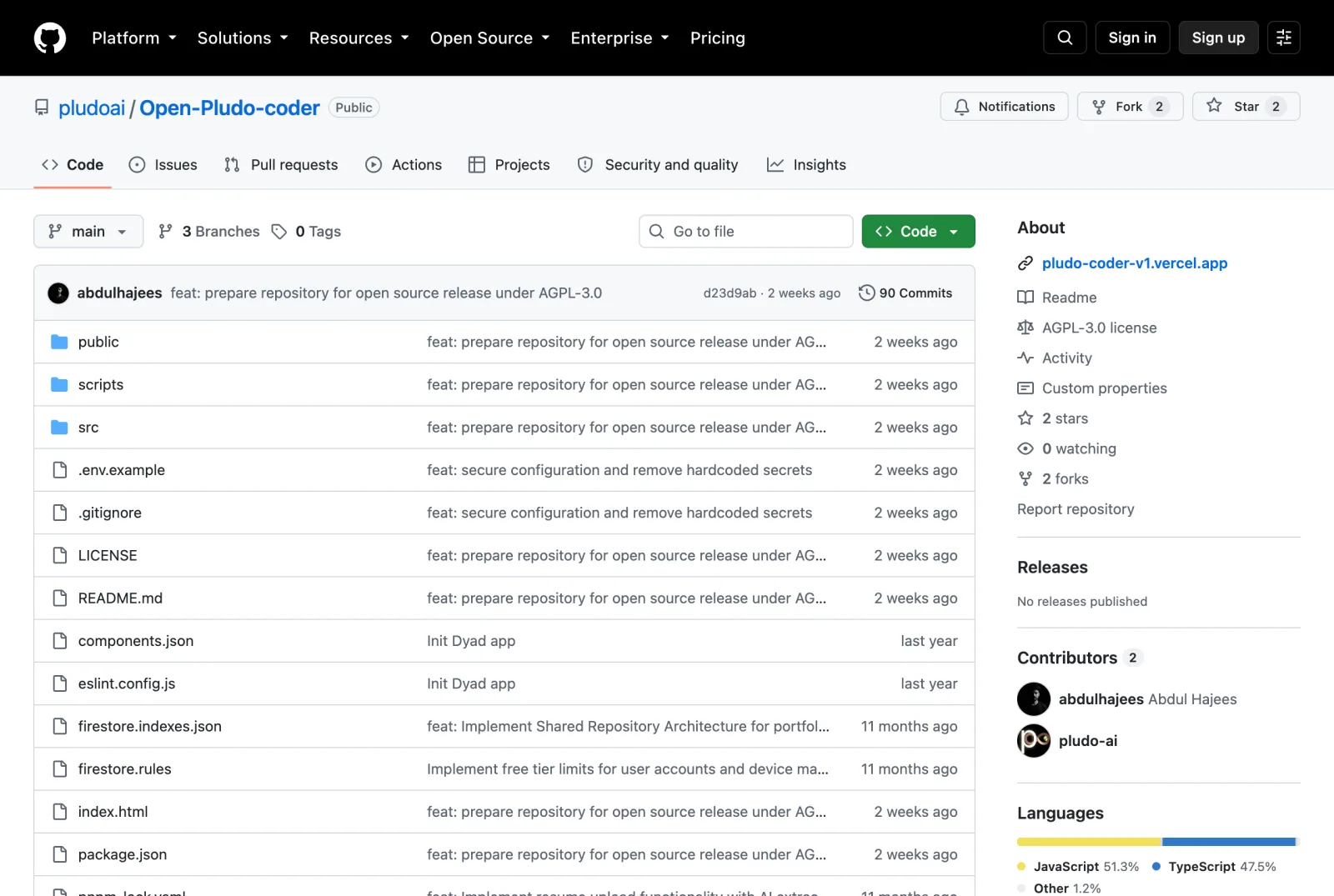Click the history clock icon near 90 Commits
The image size is (1334, 896).
pos(866,293)
